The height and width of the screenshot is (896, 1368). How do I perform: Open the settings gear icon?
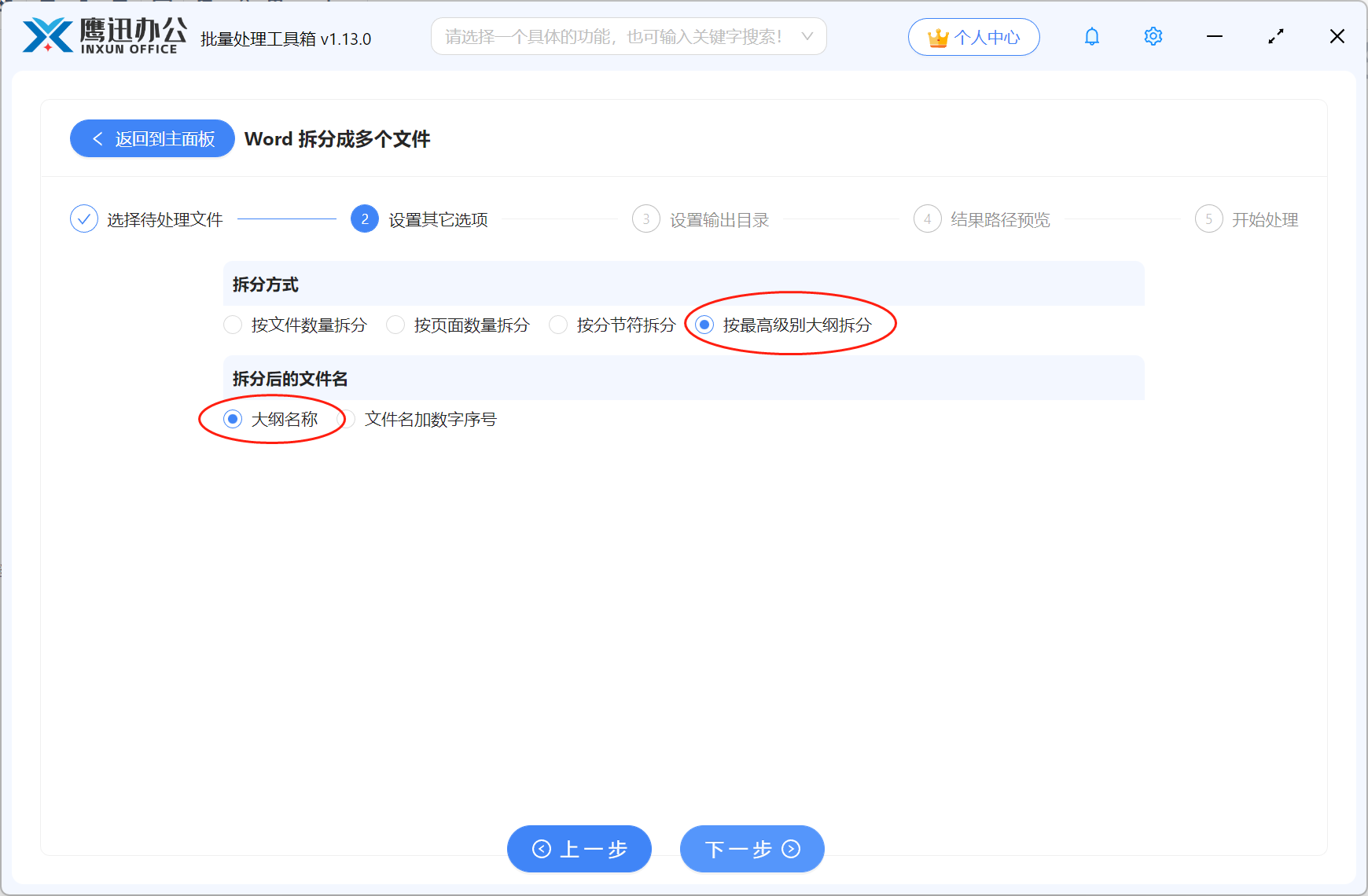(1153, 36)
